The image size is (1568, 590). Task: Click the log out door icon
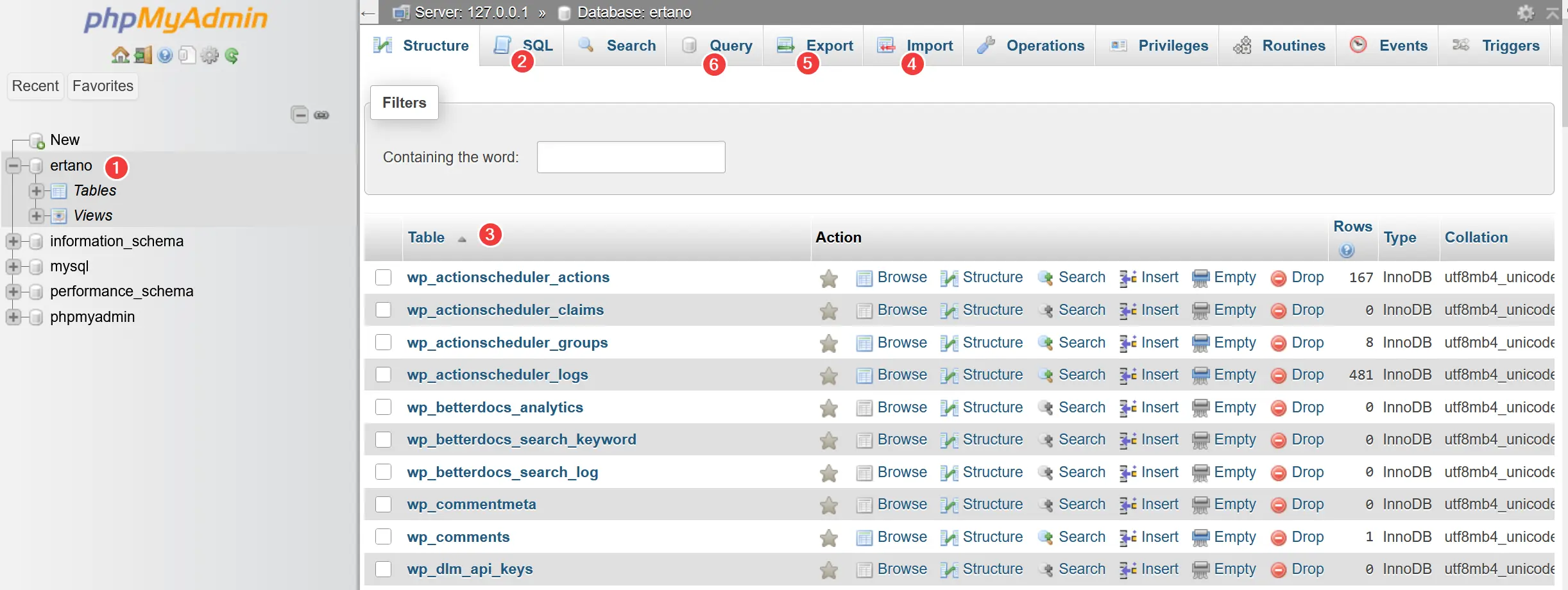click(x=143, y=55)
